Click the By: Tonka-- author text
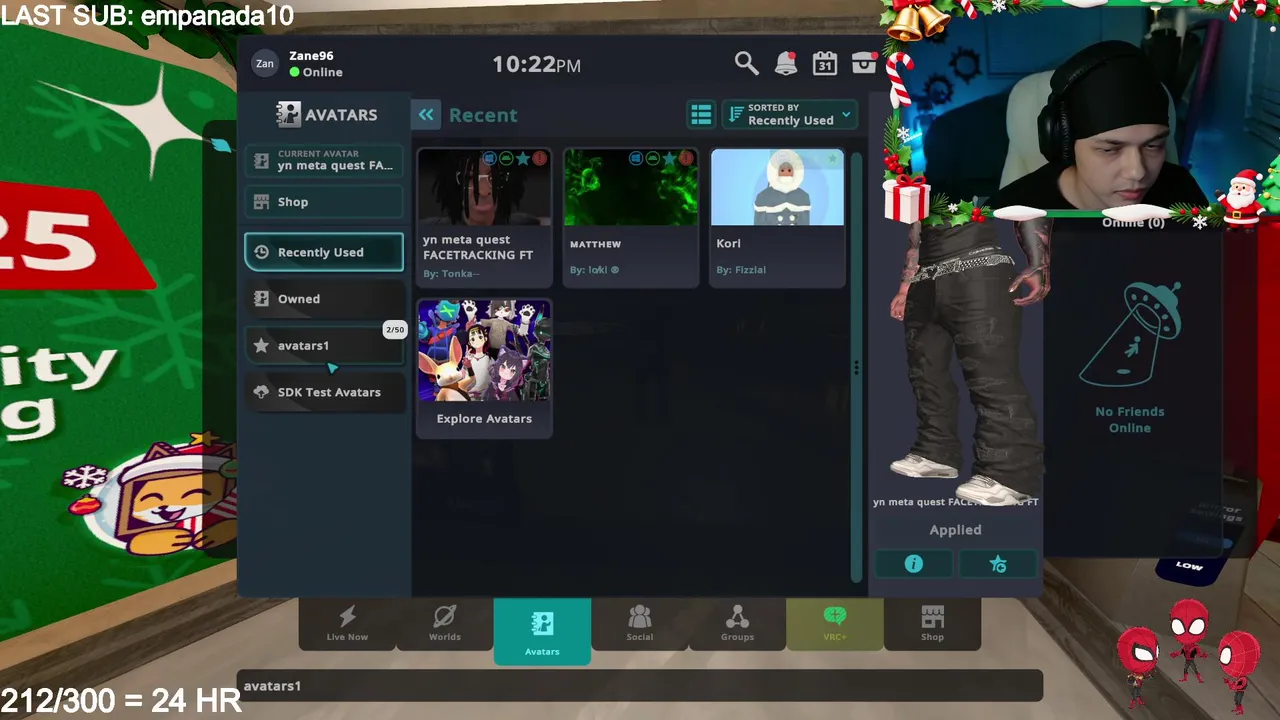Screen dimensions: 1280x720 tap(451, 274)
